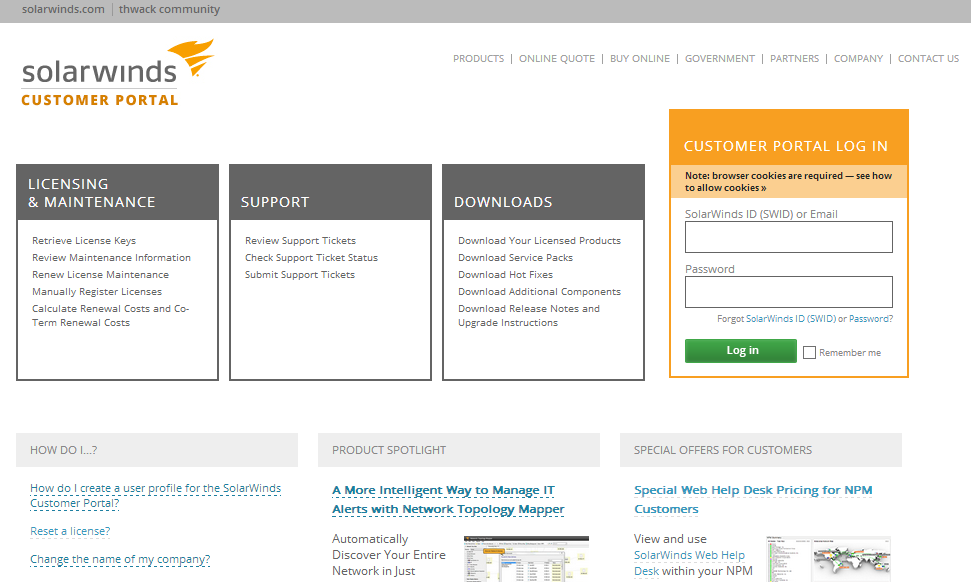Click Renew License Maintenance
The height and width of the screenshot is (582, 971).
click(x=100, y=274)
